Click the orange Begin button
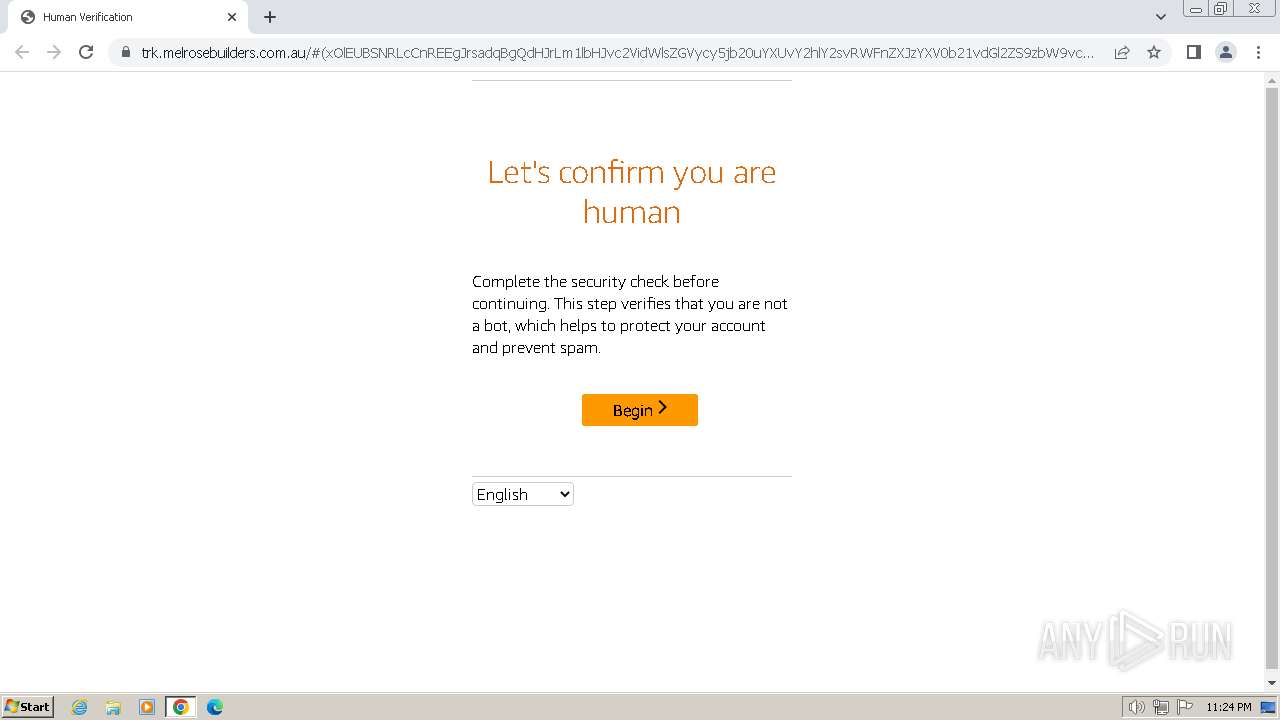The image size is (1280, 720). (x=640, y=410)
